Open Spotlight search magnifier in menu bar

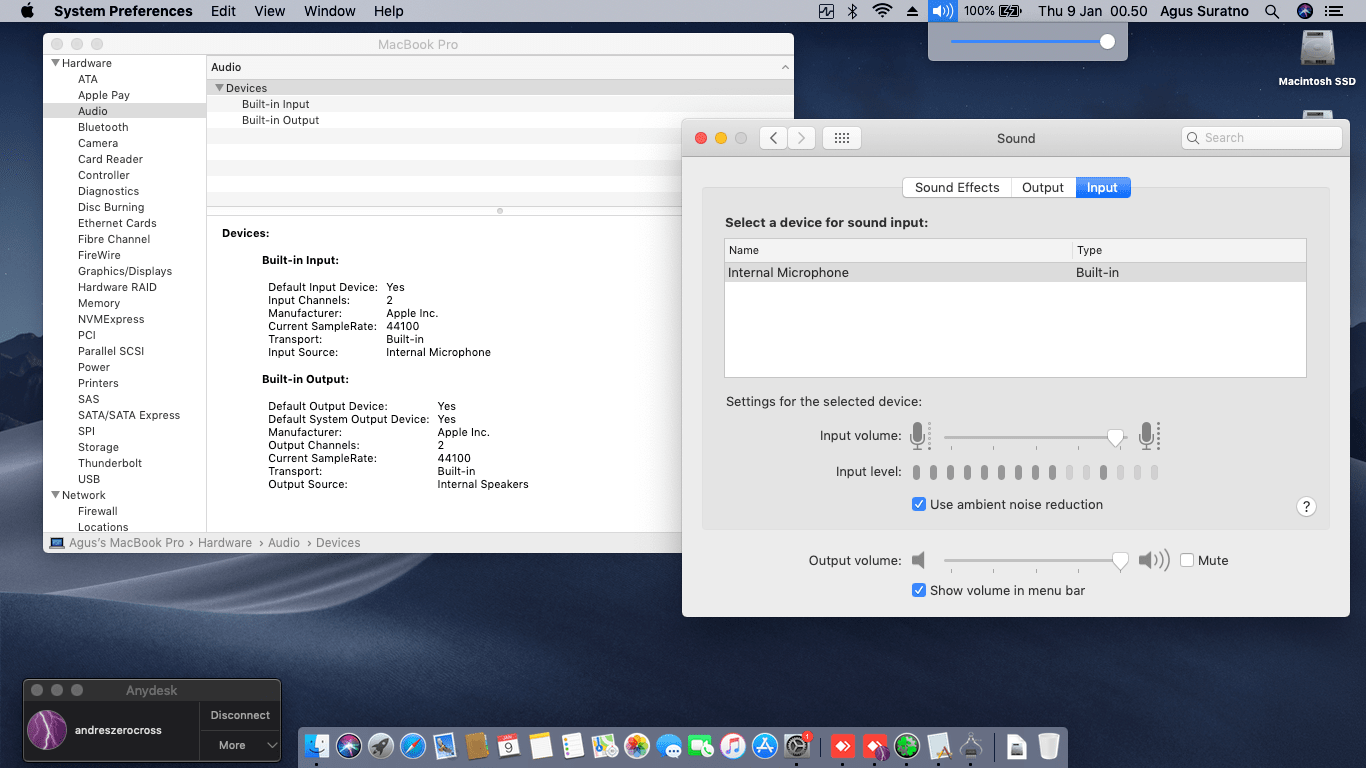coord(1272,11)
